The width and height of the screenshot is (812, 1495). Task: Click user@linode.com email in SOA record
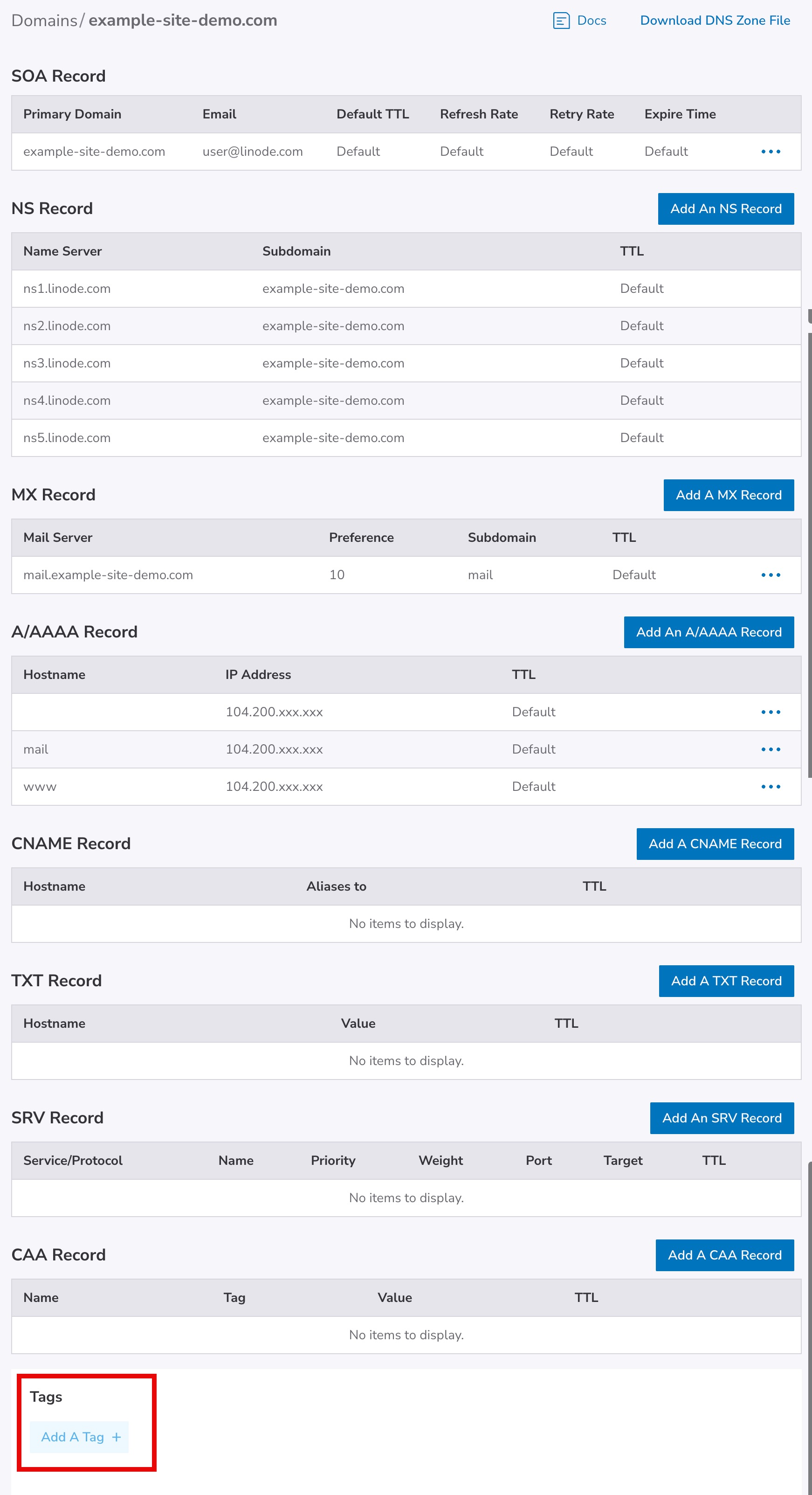pos(252,152)
